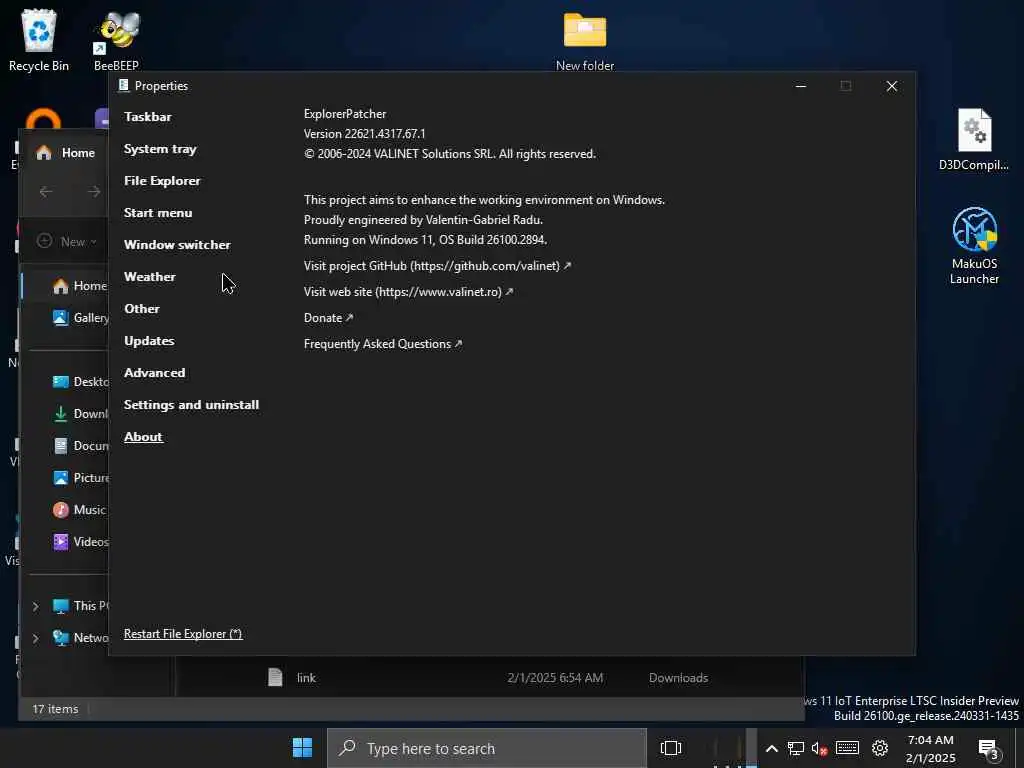Screen dimensions: 1024x768
Task: Open Pictures folder in navigation pane
Action: [x=80, y=478]
